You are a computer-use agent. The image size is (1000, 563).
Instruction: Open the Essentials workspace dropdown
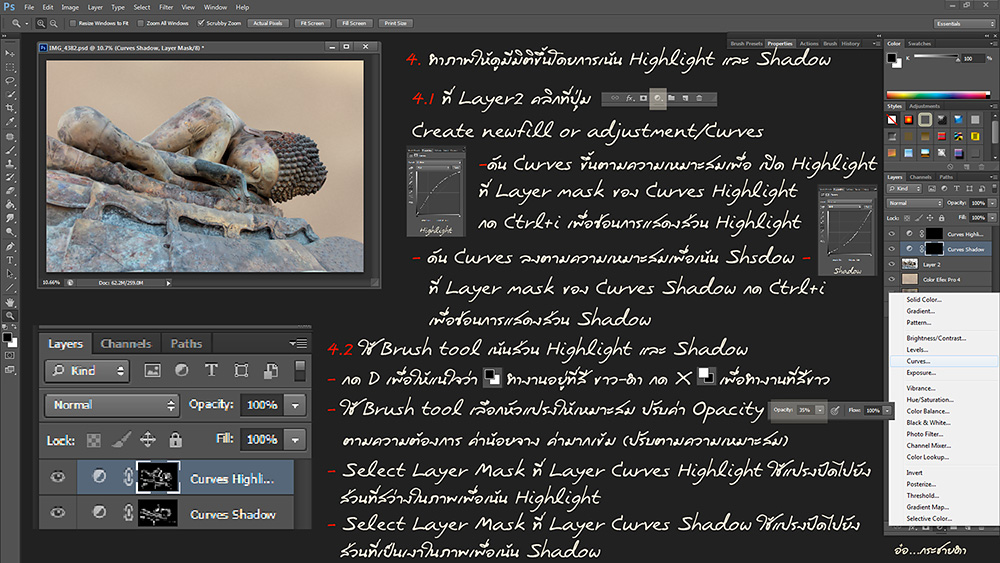pos(963,23)
